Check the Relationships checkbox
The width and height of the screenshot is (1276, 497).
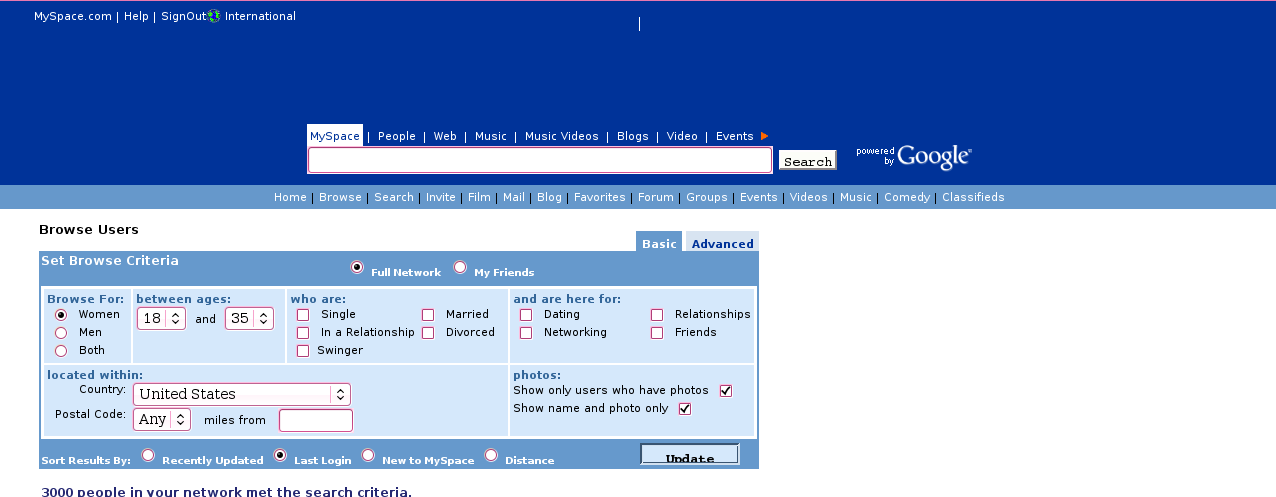[x=657, y=315]
